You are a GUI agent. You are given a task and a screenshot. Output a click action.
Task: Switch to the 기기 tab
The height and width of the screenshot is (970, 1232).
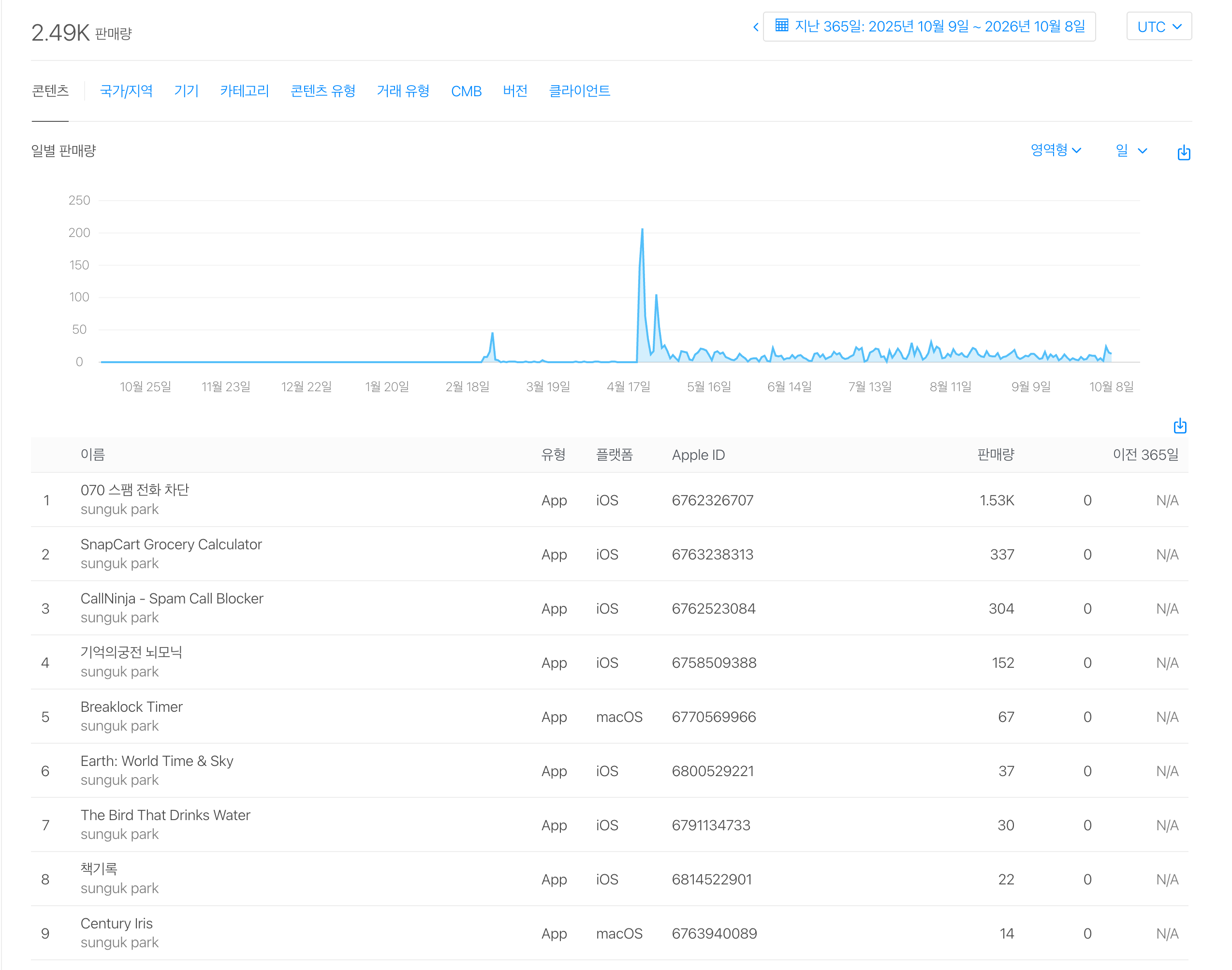(x=186, y=91)
